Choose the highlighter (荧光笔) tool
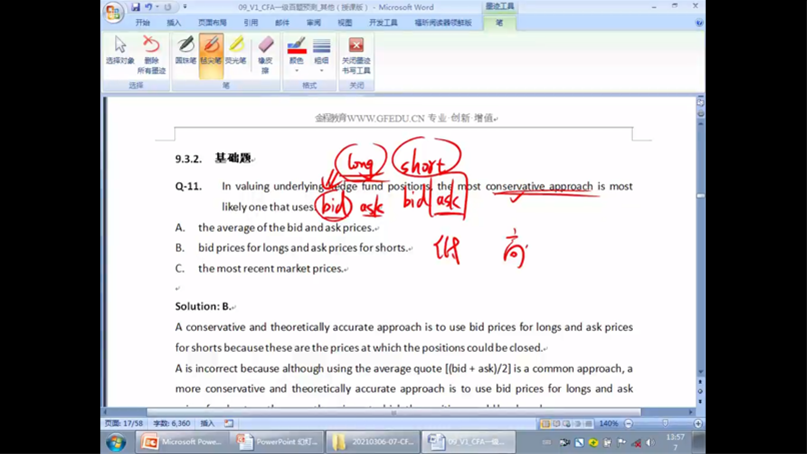The height and width of the screenshot is (454, 807). pos(236,51)
